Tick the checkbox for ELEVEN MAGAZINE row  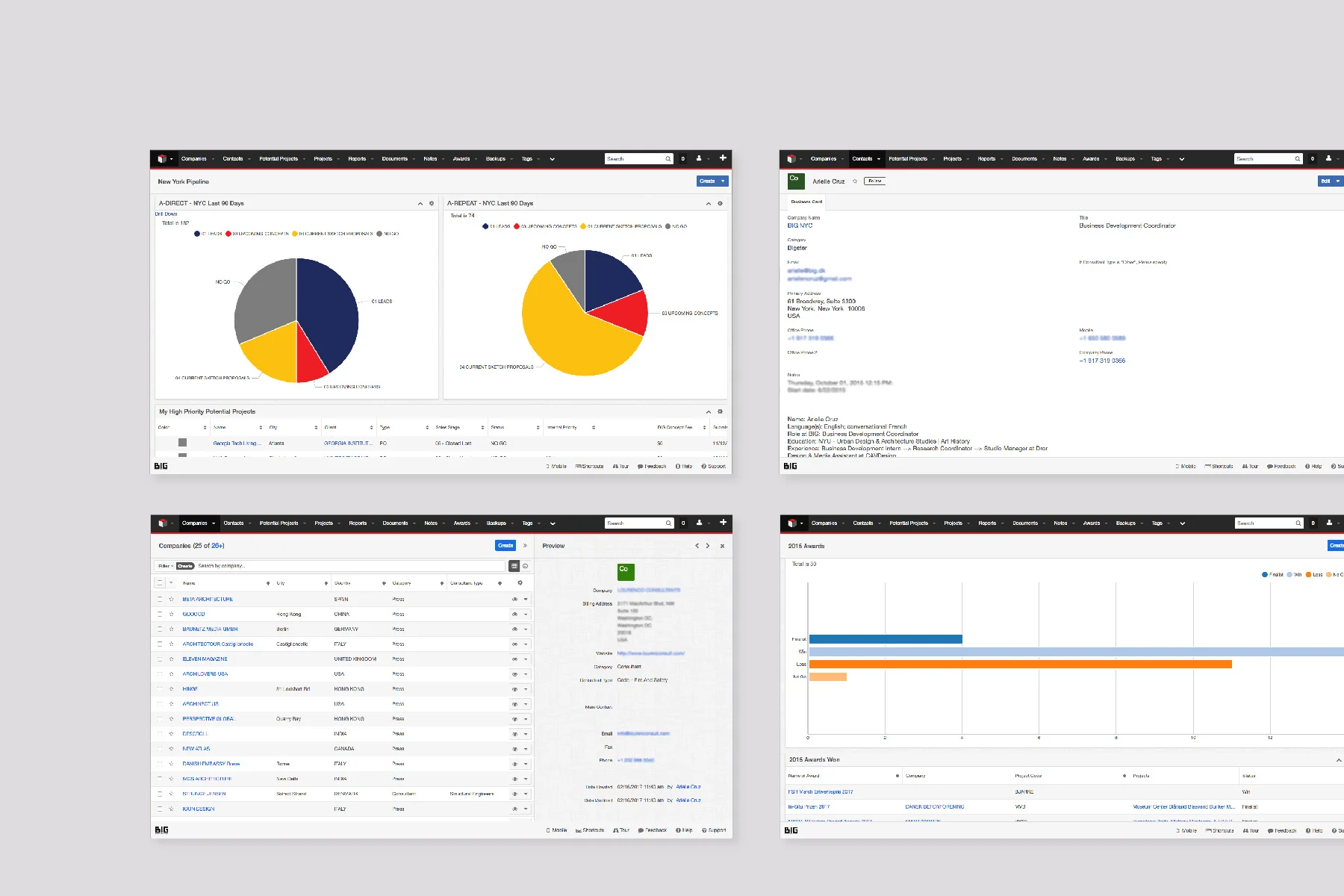click(160, 659)
